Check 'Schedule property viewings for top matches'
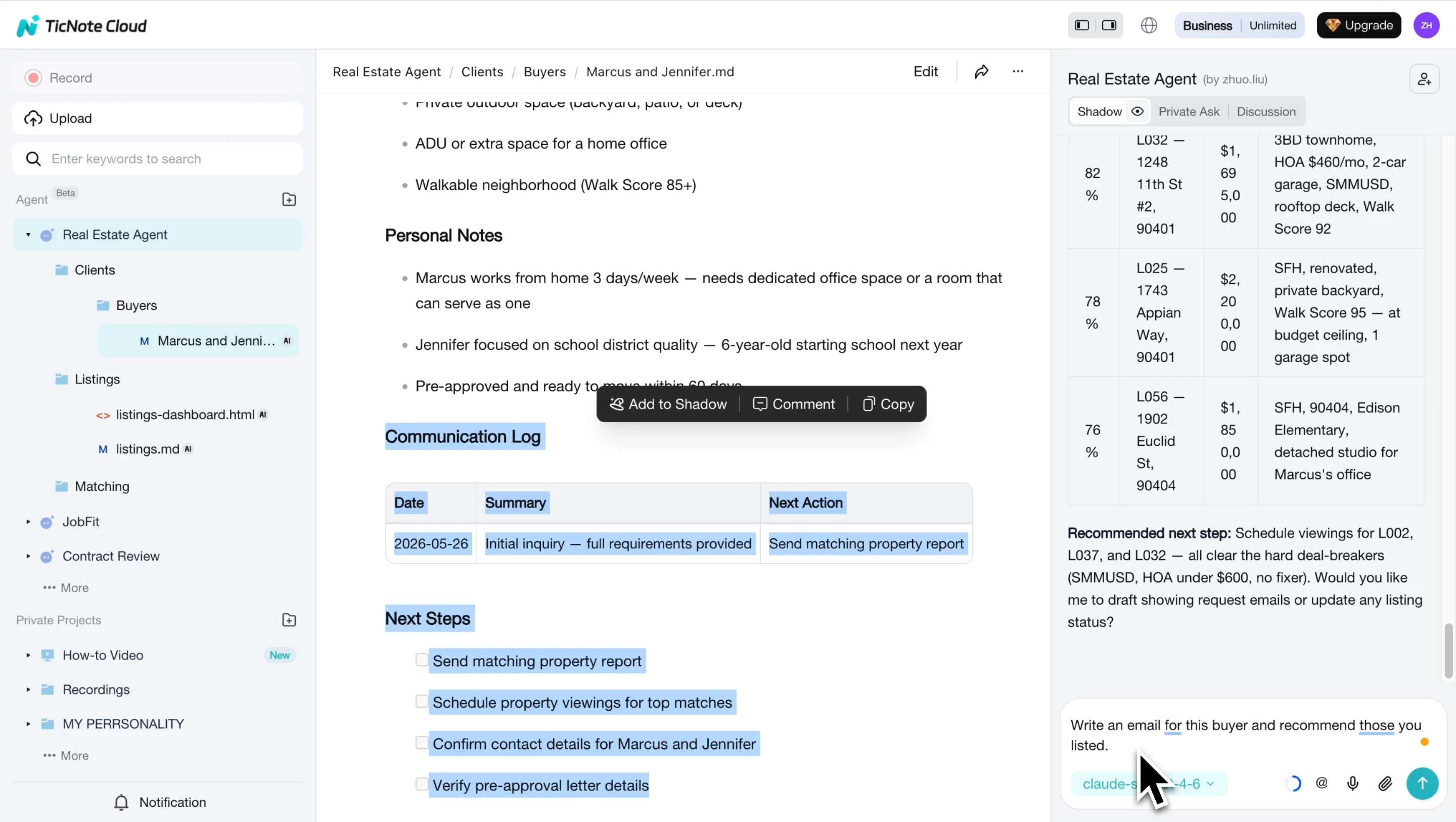 coord(422,701)
